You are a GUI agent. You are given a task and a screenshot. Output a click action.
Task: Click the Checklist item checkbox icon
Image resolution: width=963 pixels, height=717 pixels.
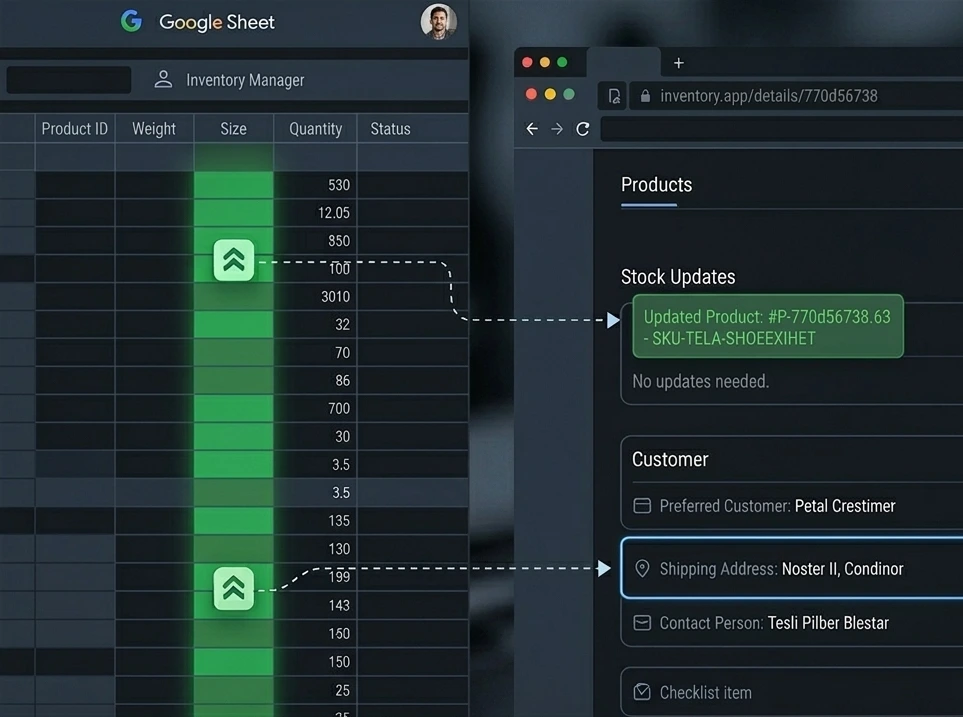pos(642,692)
